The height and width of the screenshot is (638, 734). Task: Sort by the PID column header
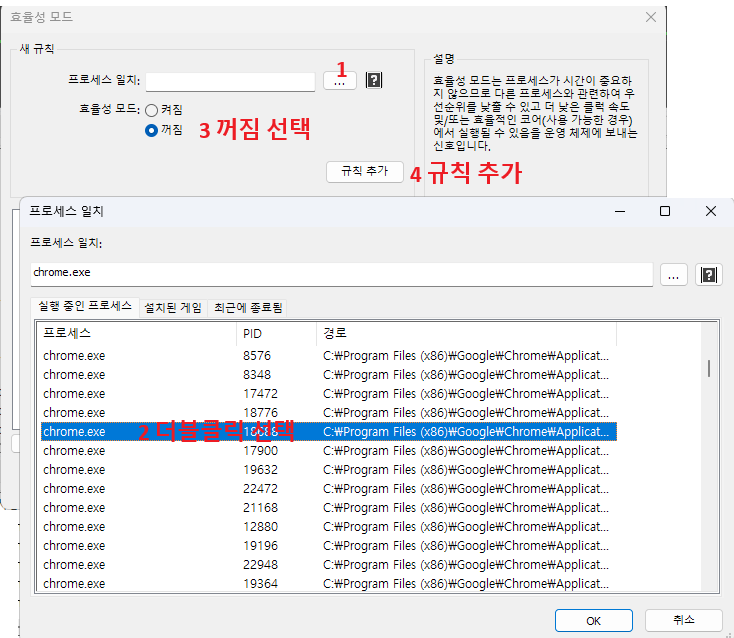[x=277, y=334]
